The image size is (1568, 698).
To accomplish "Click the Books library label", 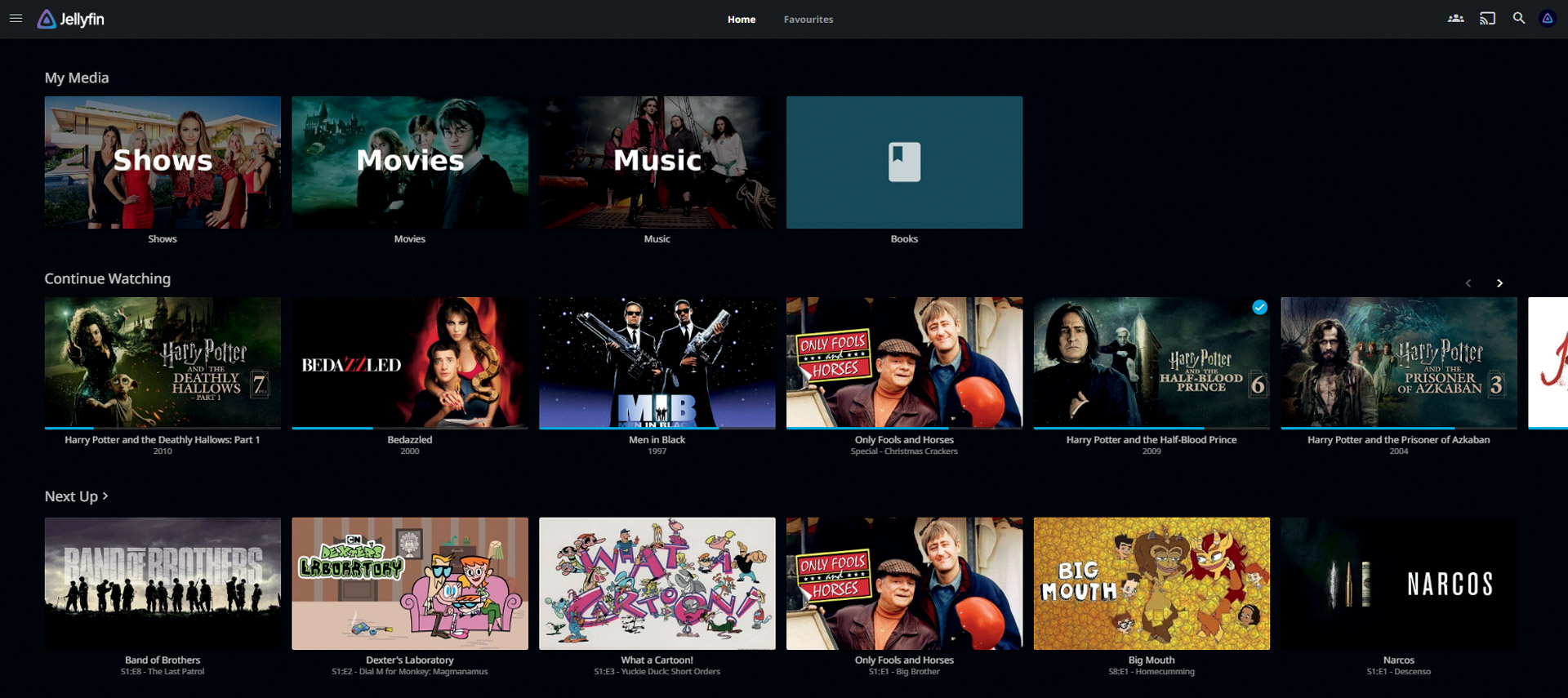I will pos(904,239).
